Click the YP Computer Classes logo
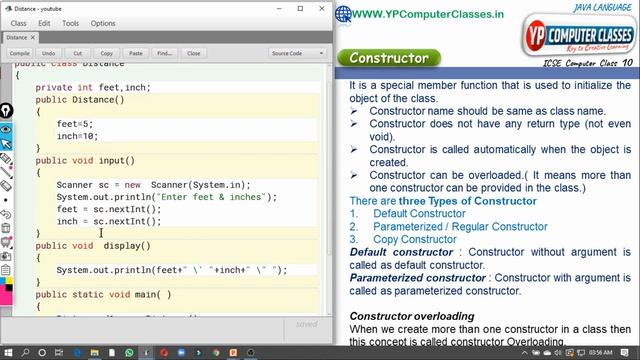The height and width of the screenshot is (360, 640). click(579, 36)
